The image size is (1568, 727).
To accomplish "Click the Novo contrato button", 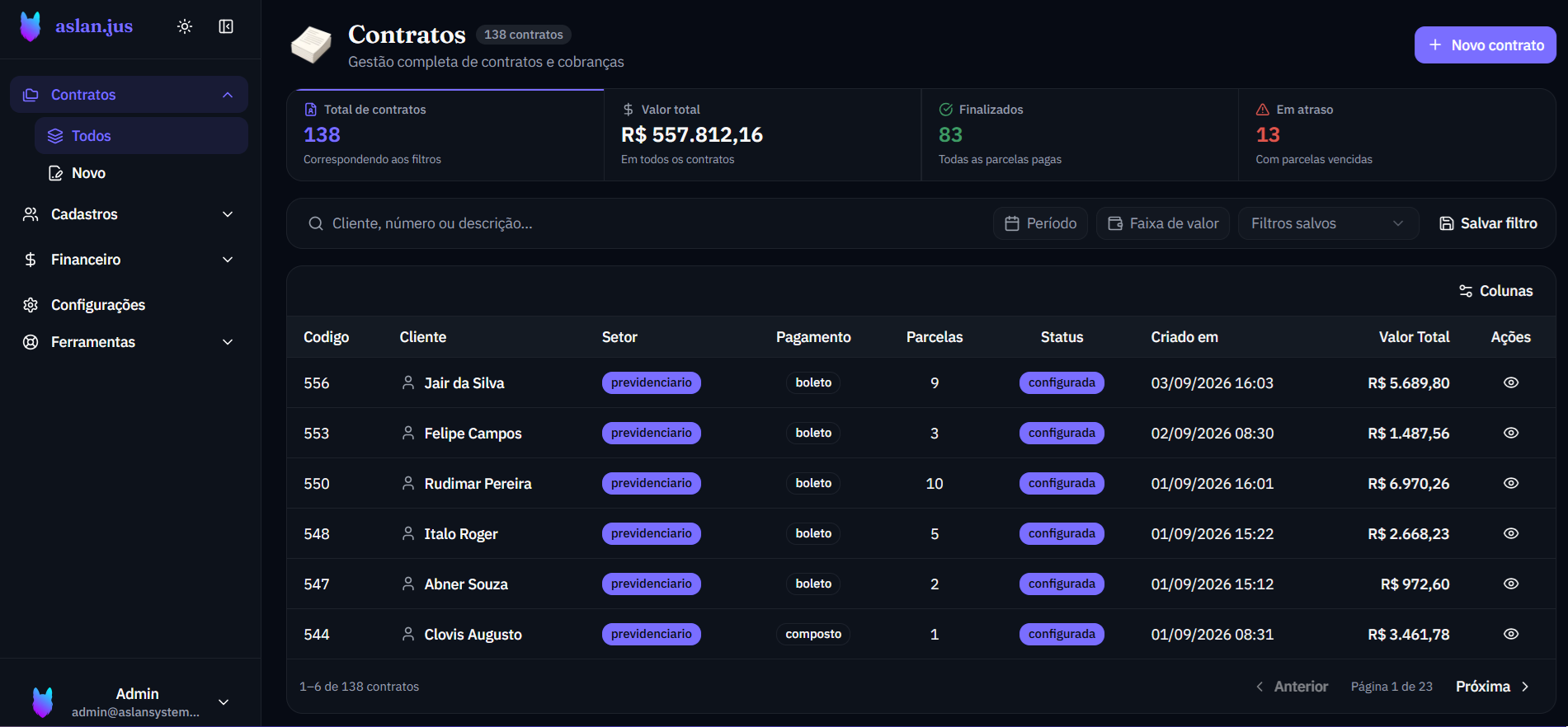I will click(x=1485, y=45).
